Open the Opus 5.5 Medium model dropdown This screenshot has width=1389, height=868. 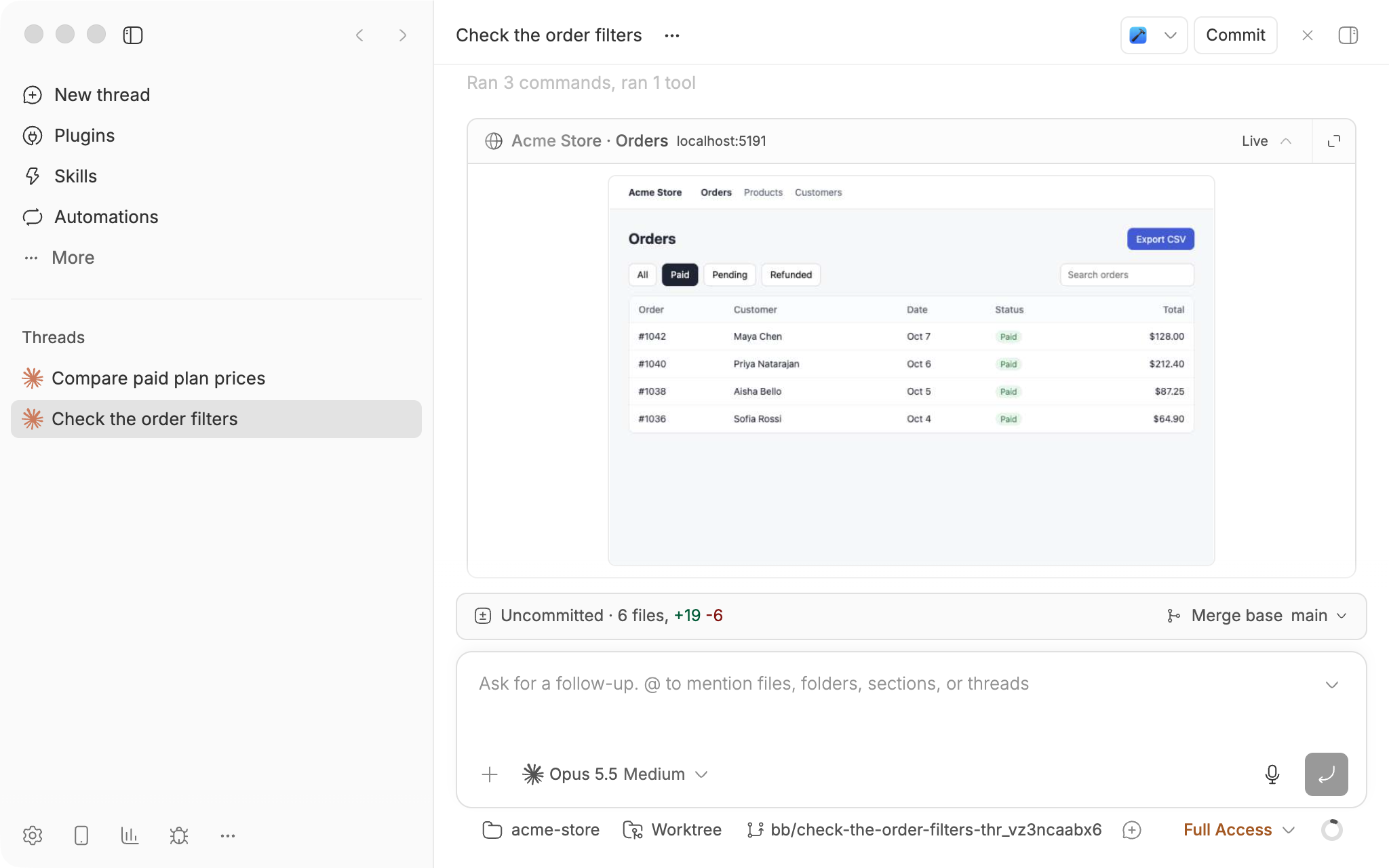pyautogui.click(x=615, y=774)
